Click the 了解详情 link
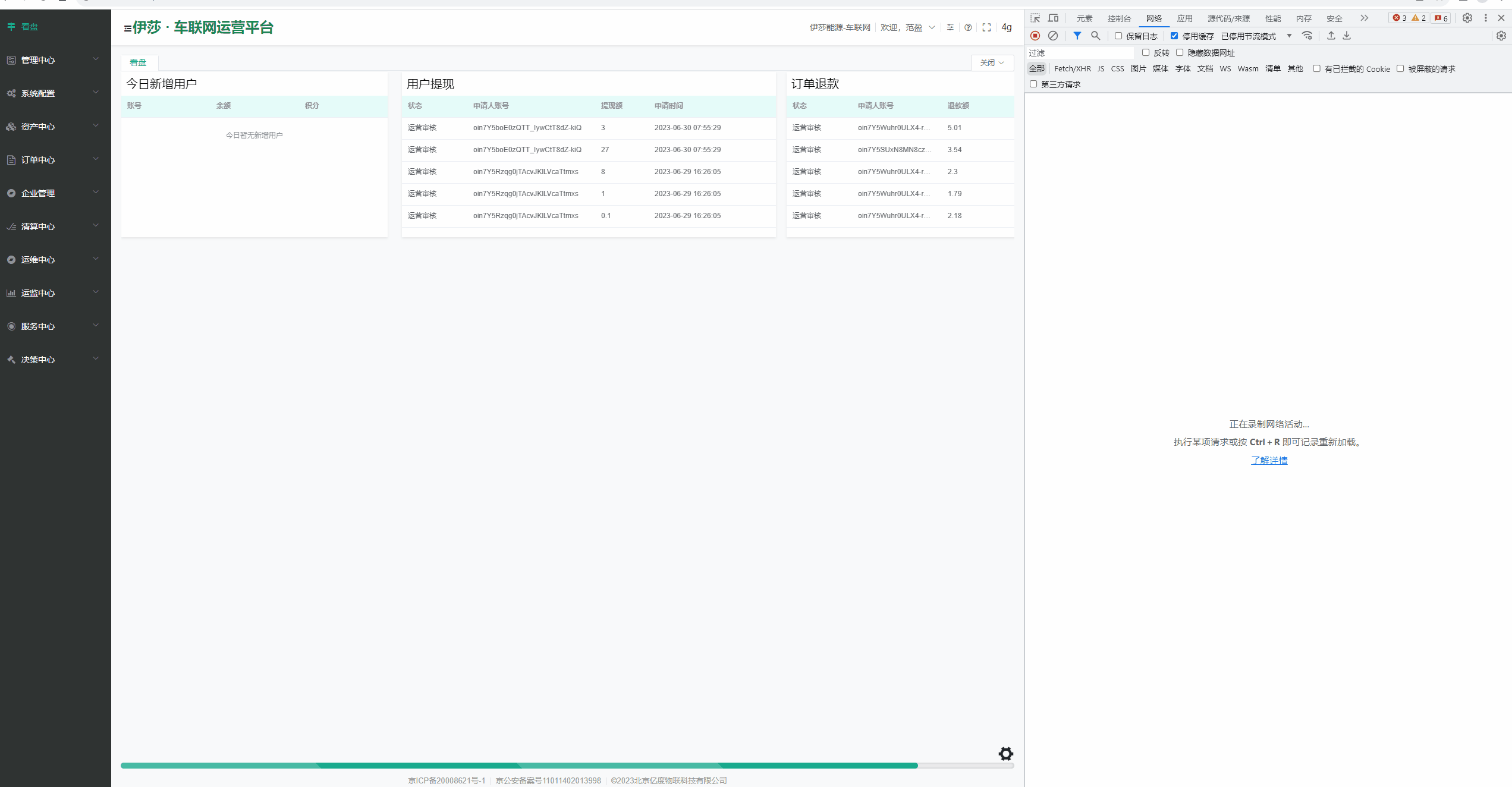The width and height of the screenshot is (1512, 787). [1269, 460]
